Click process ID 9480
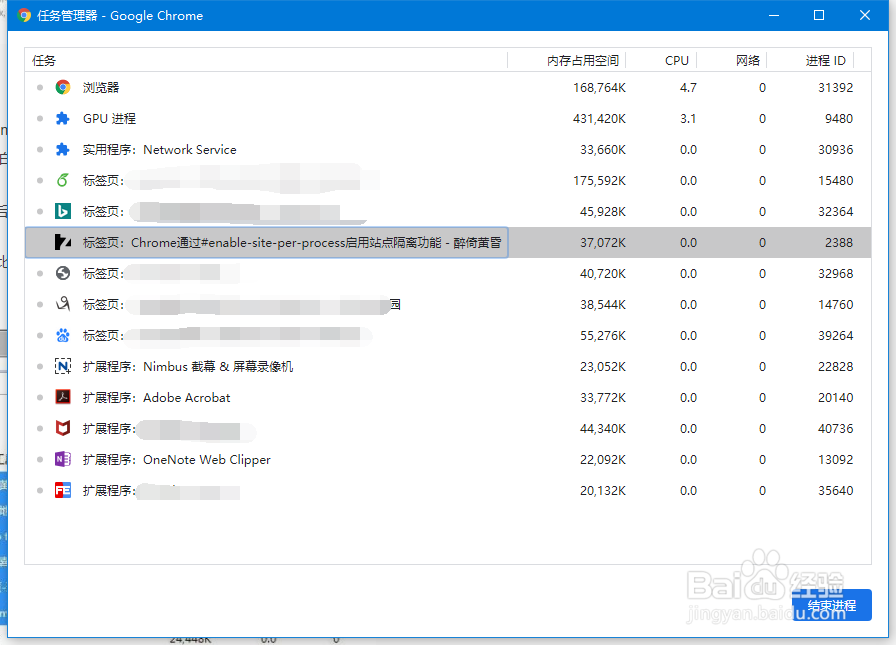Viewport: 896px width, 645px height. pyautogui.click(x=839, y=119)
